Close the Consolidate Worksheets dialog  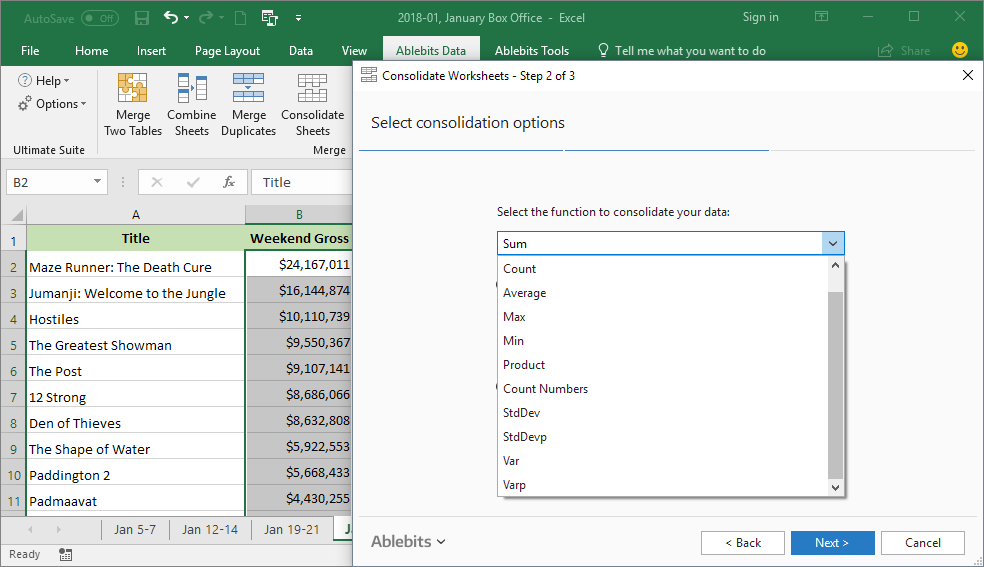pos(967,76)
